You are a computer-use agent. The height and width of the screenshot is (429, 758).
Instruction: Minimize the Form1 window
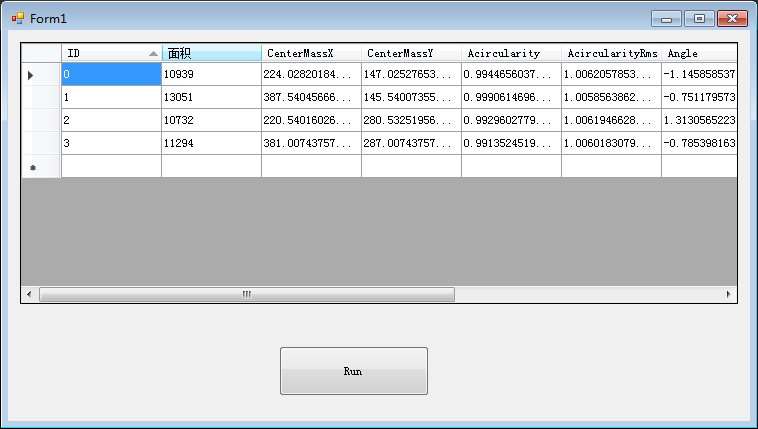click(x=666, y=19)
